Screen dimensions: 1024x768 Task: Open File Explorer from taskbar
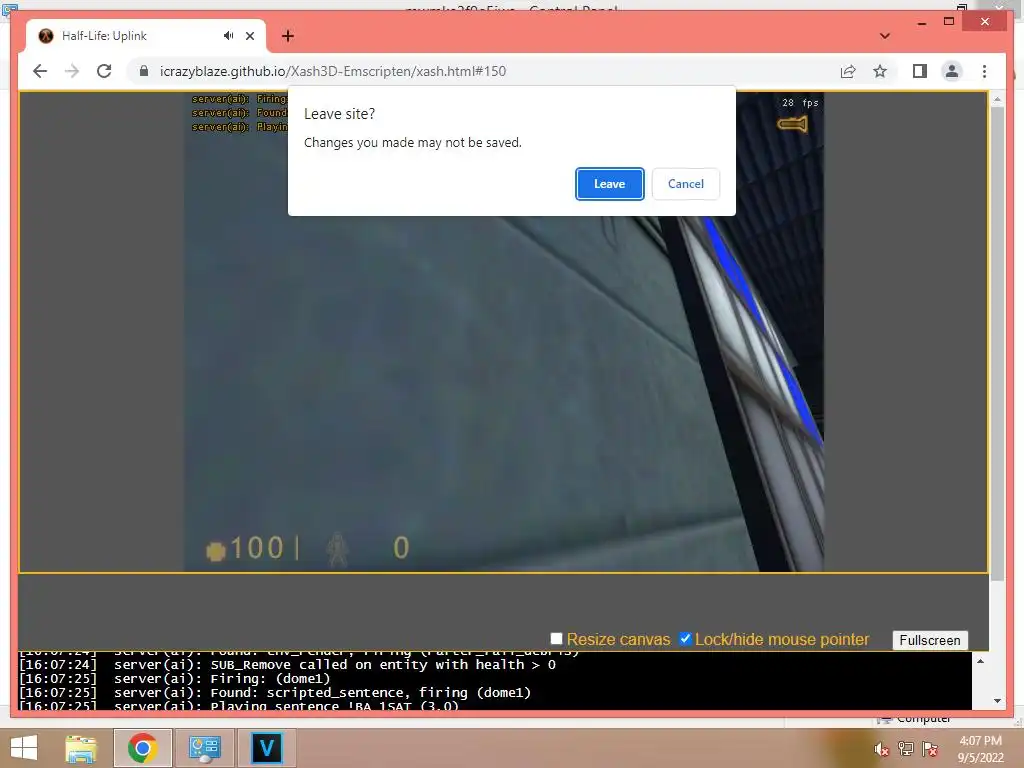(x=81, y=748)
